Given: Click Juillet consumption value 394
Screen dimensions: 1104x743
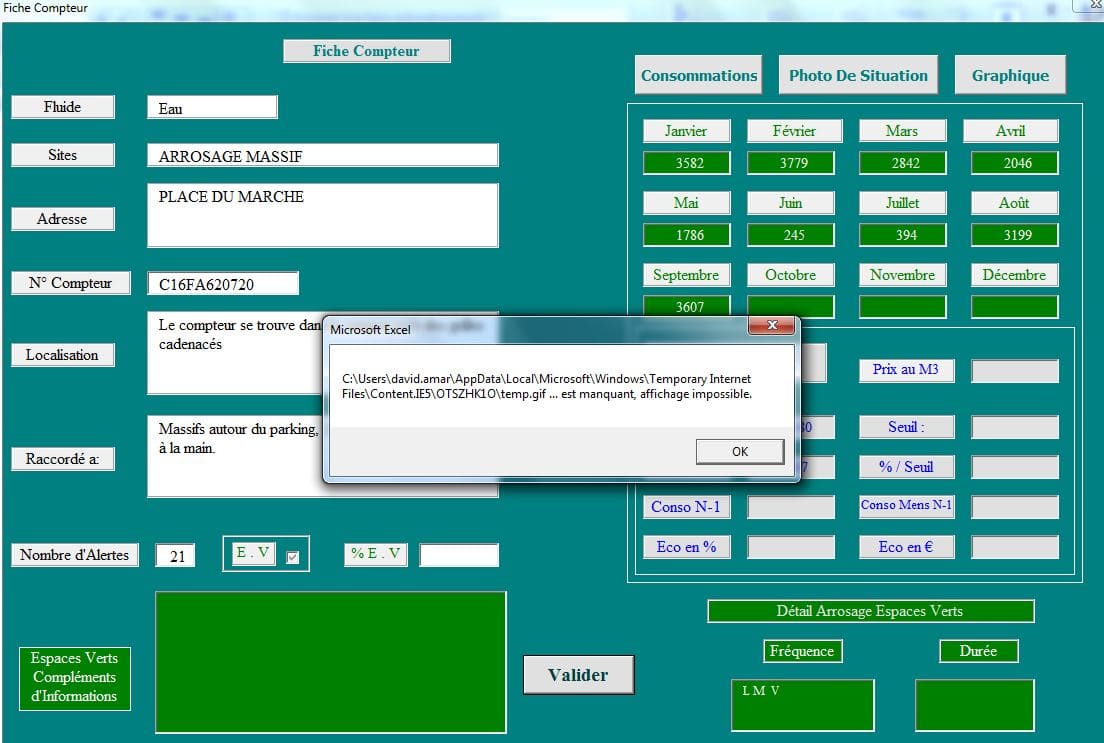Looking at the screenshot, I should (903, 235).
